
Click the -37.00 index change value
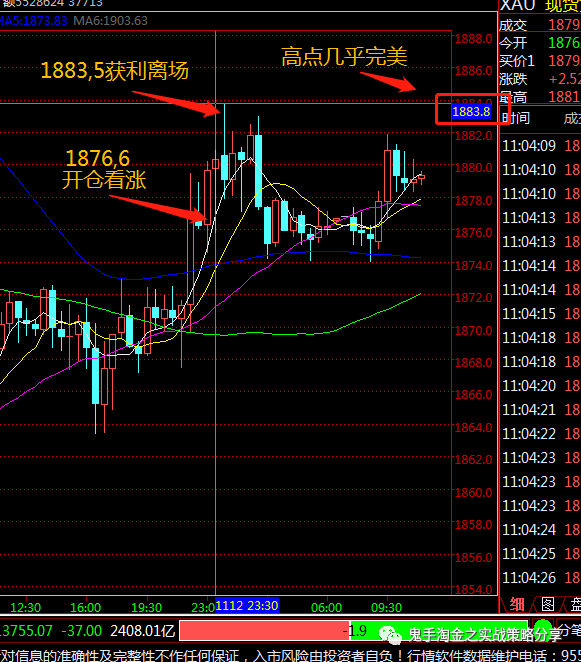click(x=81, y=631)
